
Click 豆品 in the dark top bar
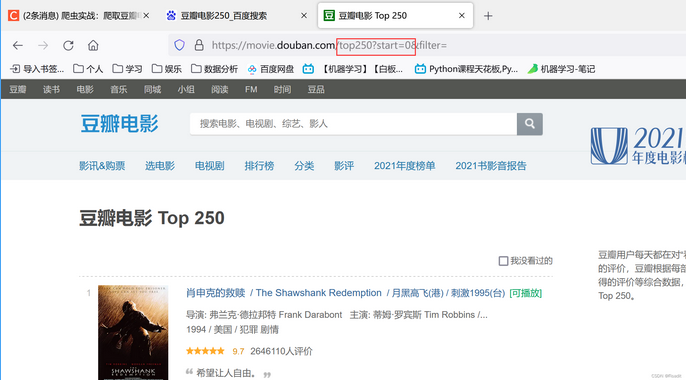tap(316, 90)
